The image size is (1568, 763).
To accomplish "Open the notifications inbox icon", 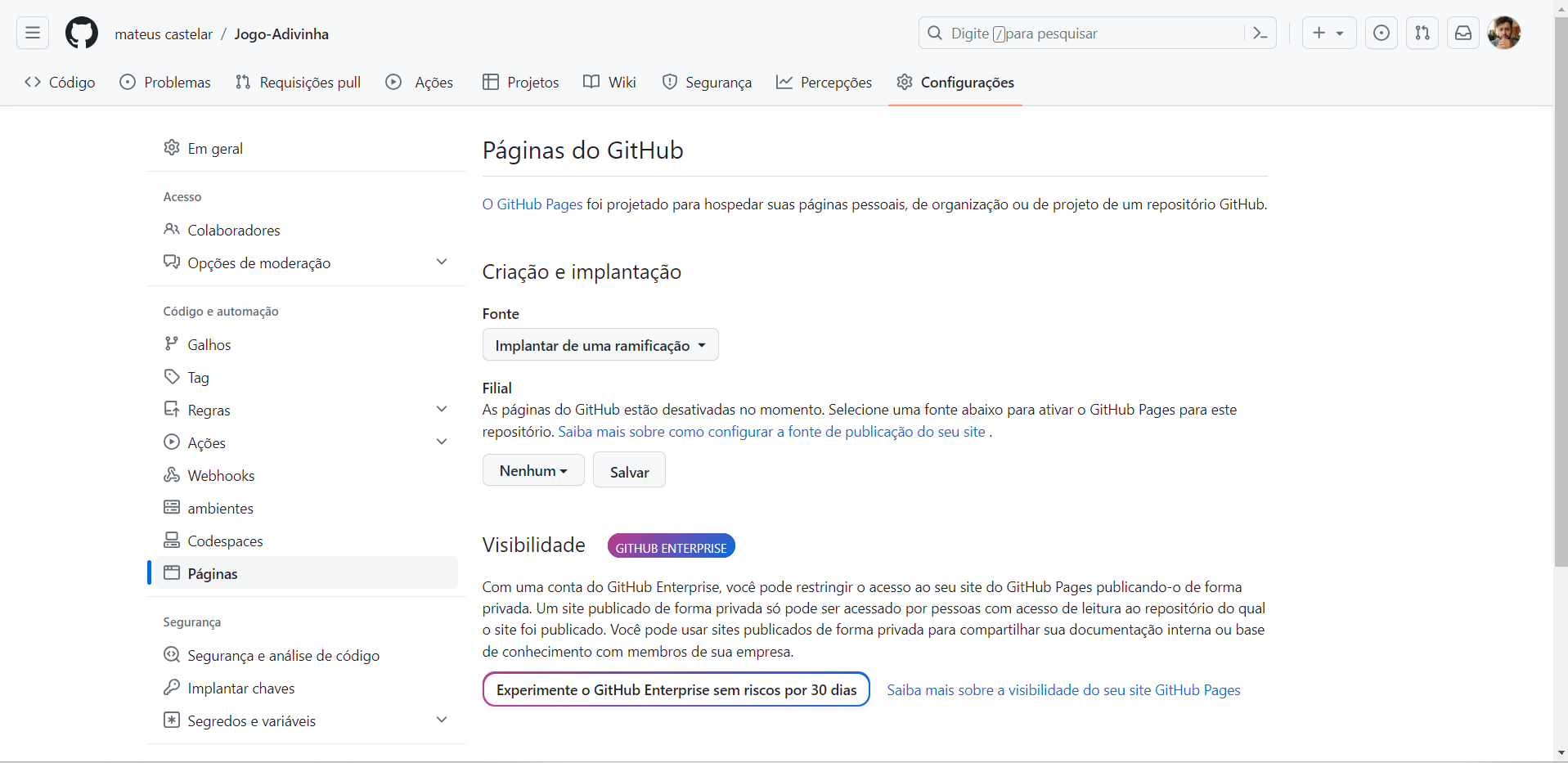I will (1463, 33).
